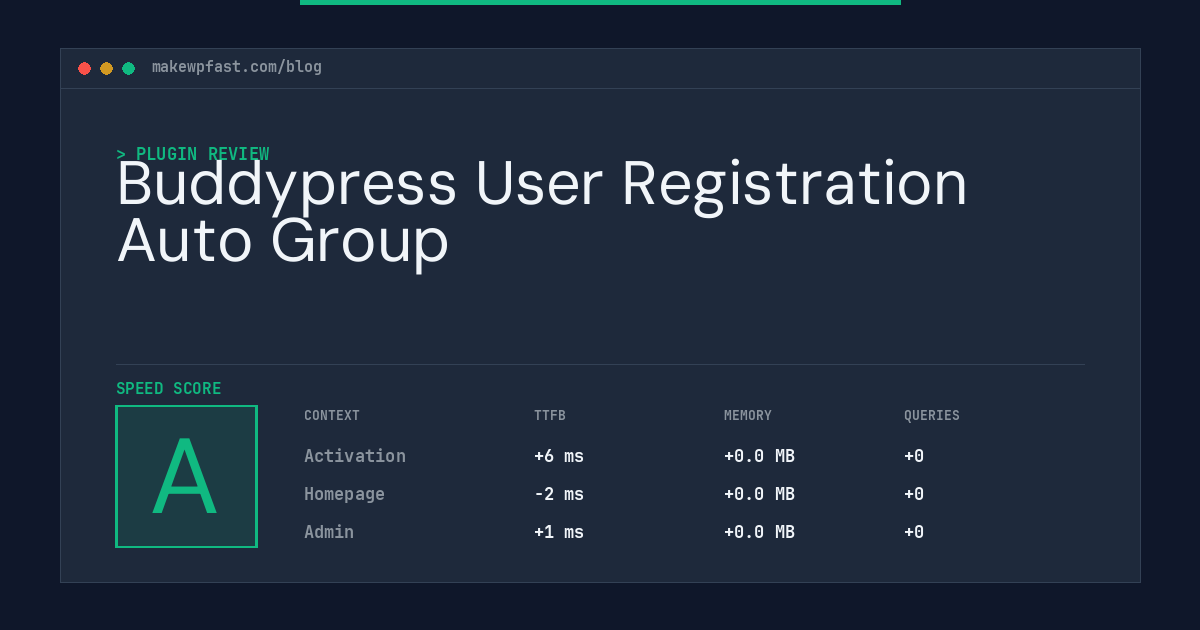1200x630 pixels.
Task: Select the Activation row label
Action: [355, 456]
